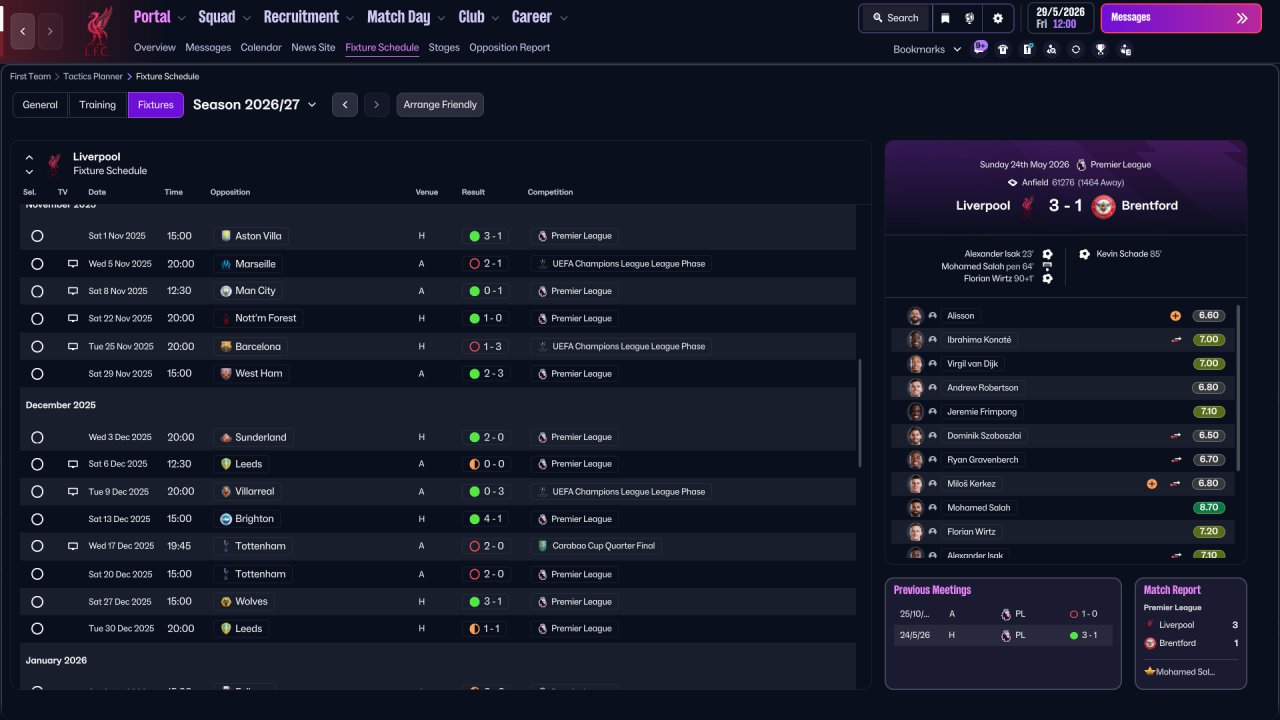Click the Barcelona badge icon
This screenshot has height=720, width=1280.
point(226,346)
